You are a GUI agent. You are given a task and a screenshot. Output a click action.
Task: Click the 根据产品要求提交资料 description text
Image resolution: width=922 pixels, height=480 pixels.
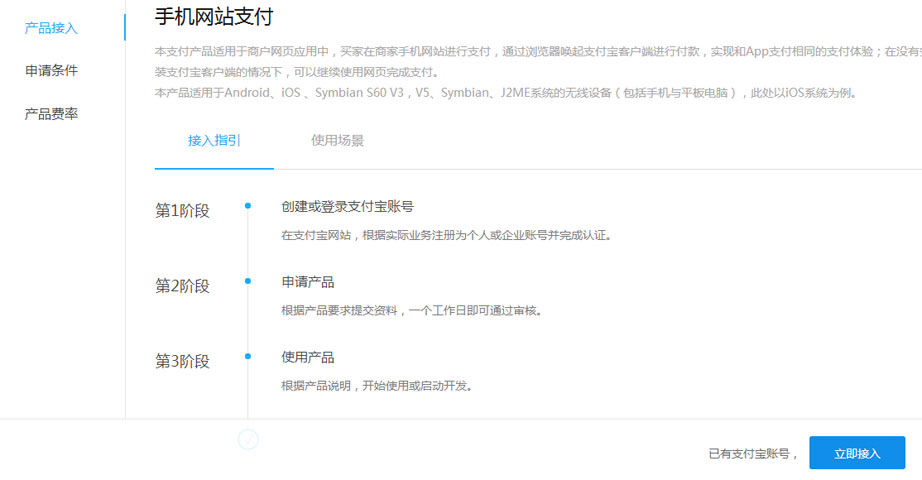[x=411, y=311]
